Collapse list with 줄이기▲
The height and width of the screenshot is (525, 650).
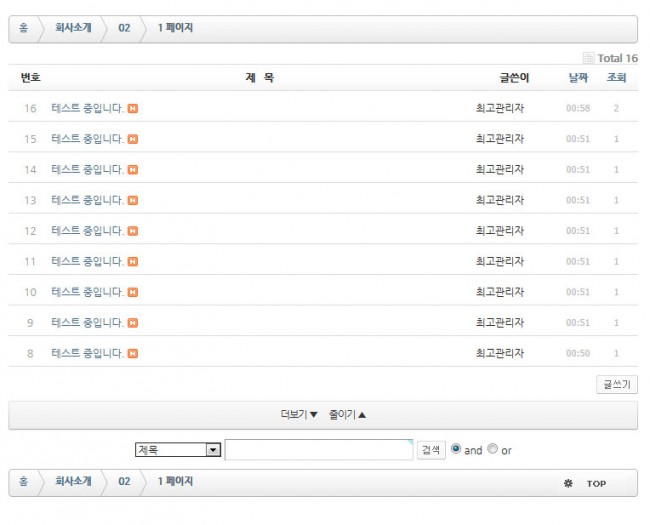coord(348,415)
